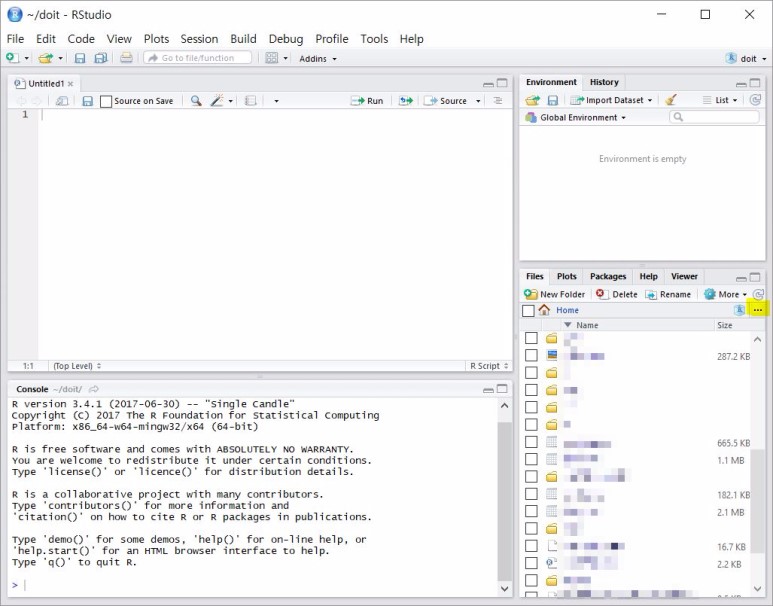773x606 pixels.
Task: Click Show in new window icon in editor
Action: pos(62,101)
